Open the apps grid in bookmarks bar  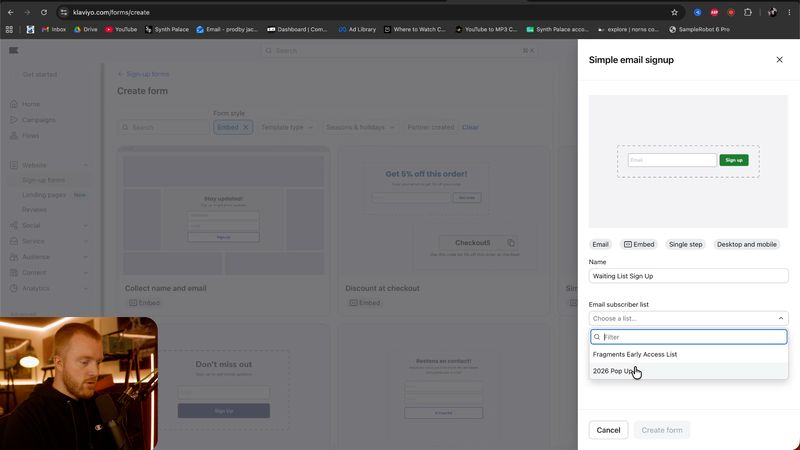pyautogui.click(x=9, y=30)
